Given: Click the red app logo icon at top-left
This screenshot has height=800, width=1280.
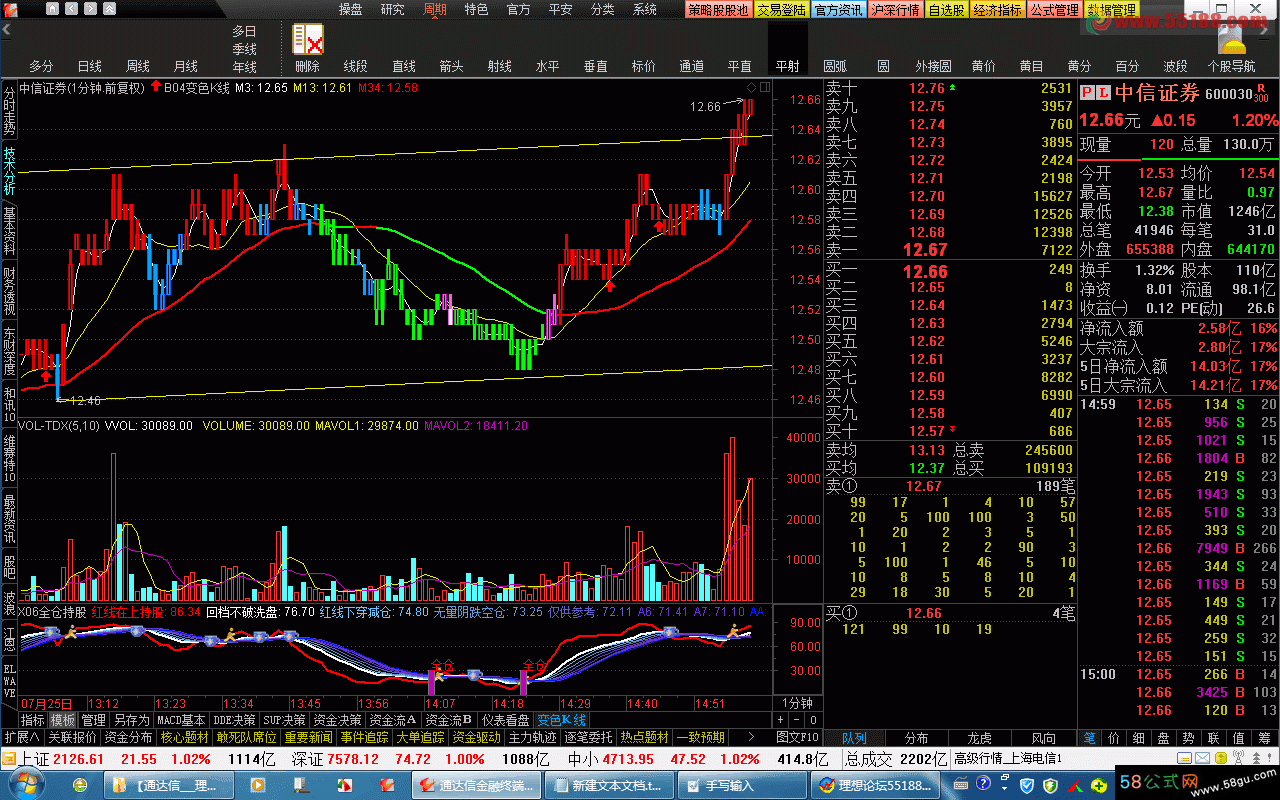Looking at the screenshot, I should (x=10, y=10).
